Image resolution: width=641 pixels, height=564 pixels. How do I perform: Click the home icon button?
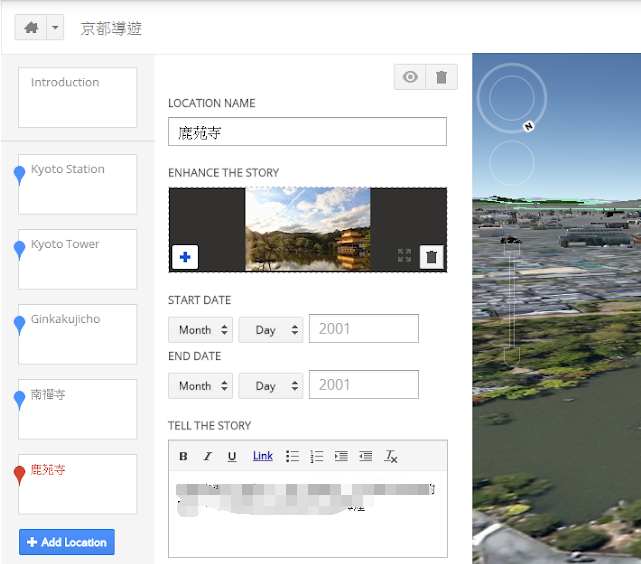(x=31, y=28)
